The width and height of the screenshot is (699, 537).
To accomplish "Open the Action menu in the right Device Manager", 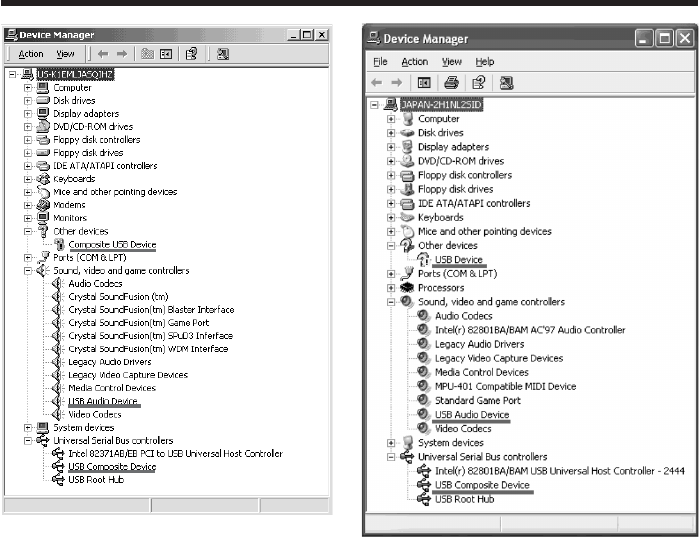I will (415, 61).
